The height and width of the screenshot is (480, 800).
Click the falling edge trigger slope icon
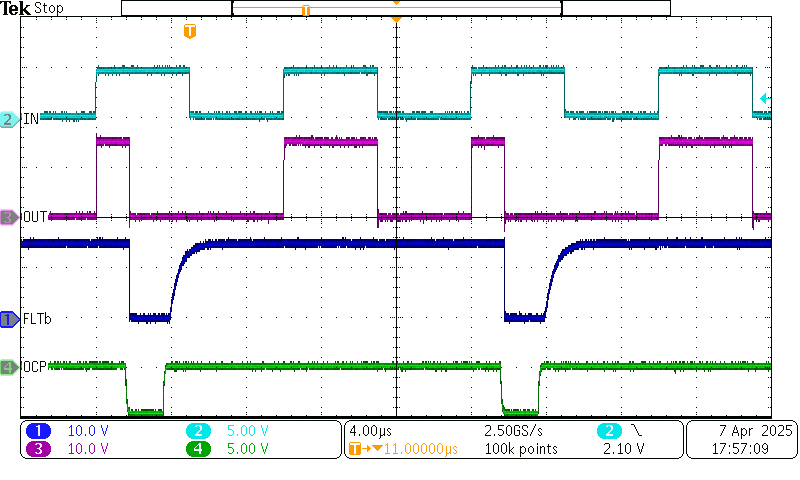click(637, 431)
